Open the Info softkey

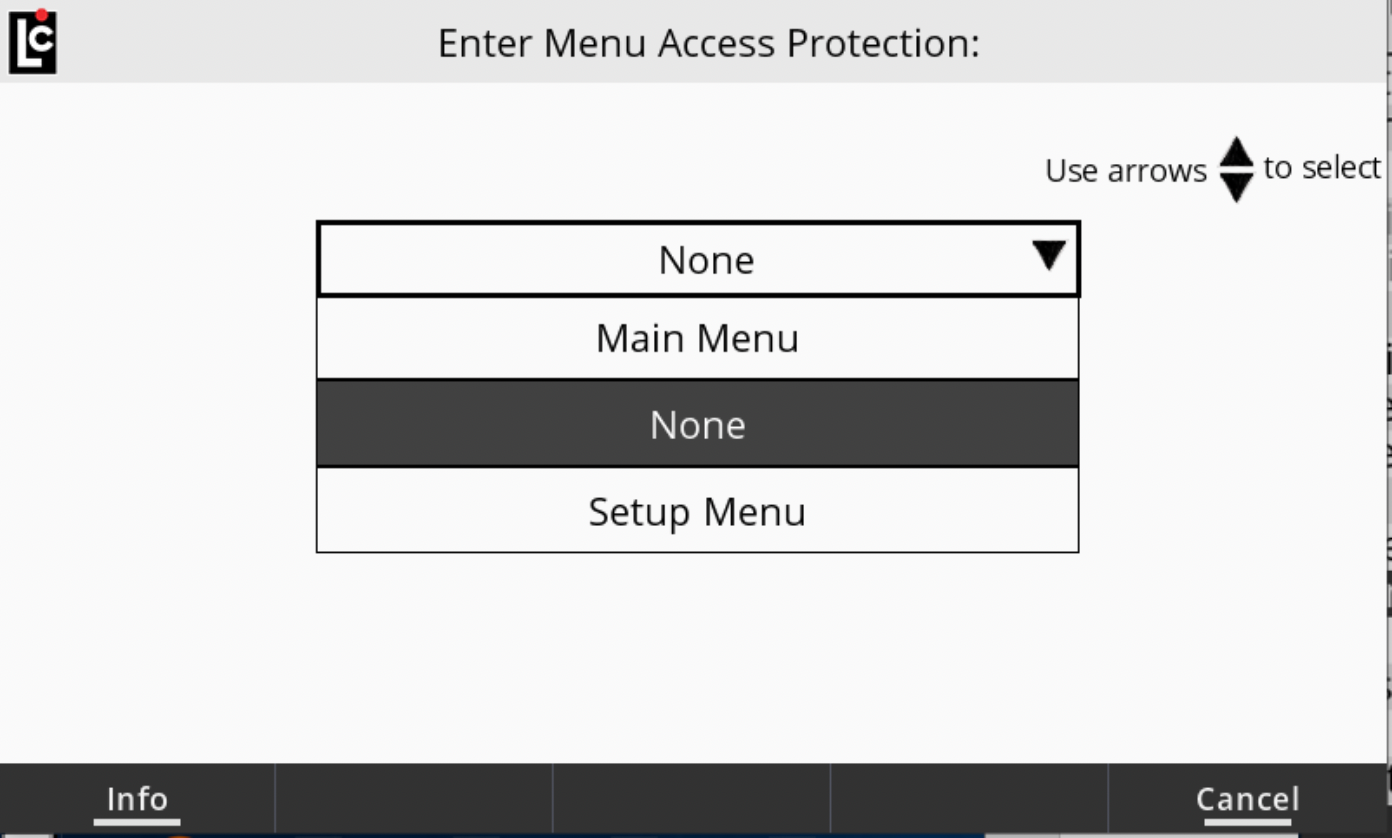[137, 799]
